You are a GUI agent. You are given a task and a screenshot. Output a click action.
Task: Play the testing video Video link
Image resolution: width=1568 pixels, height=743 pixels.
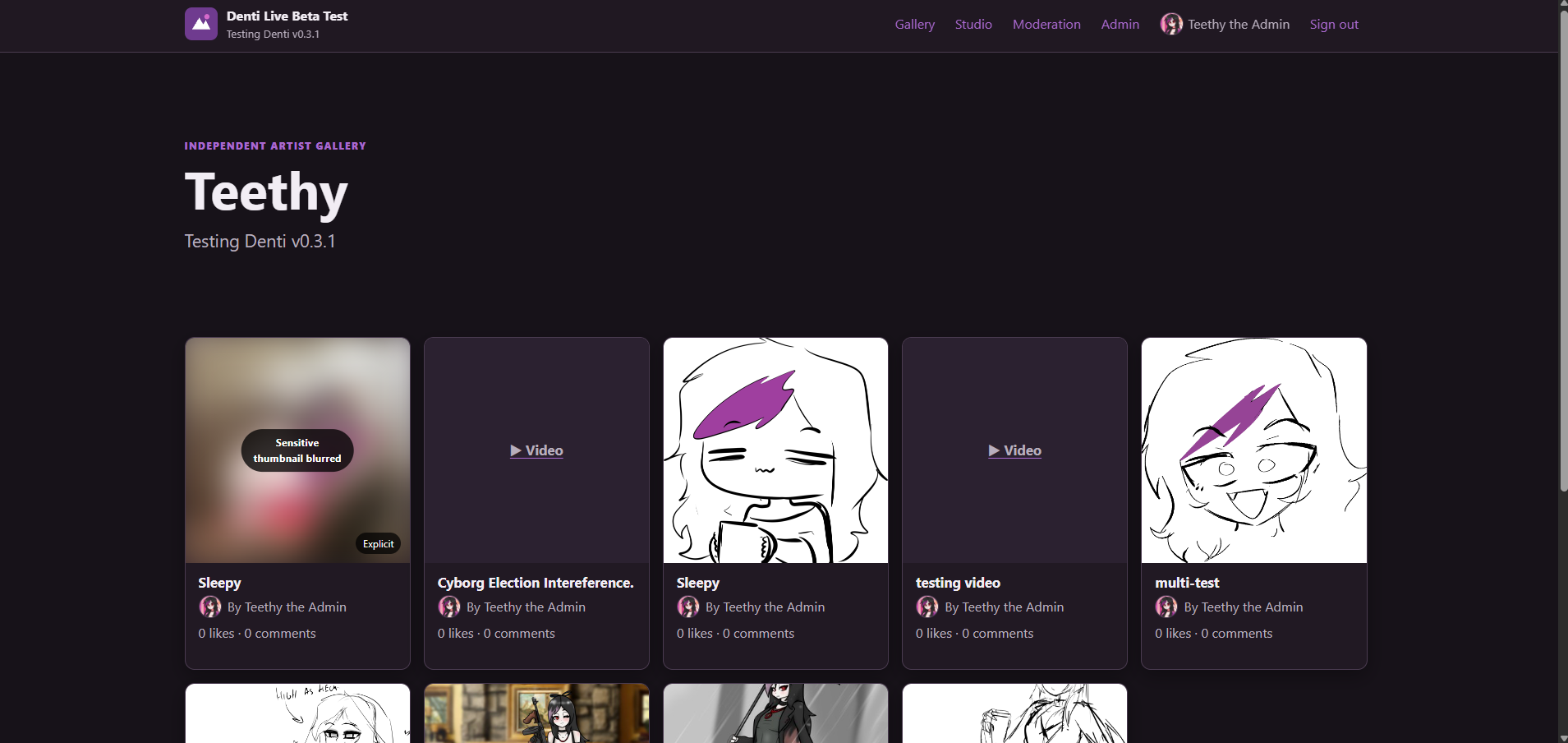1014,450
